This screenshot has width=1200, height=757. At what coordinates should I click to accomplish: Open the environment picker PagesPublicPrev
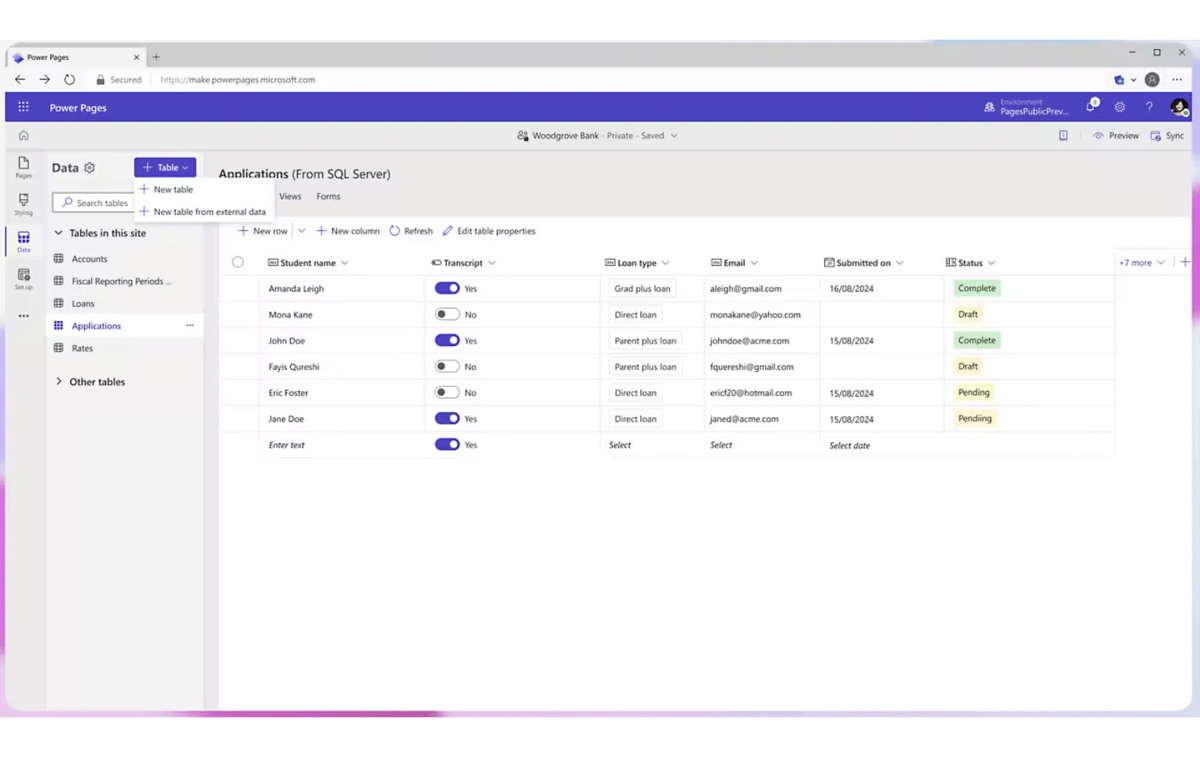(x=1026, y=107)
